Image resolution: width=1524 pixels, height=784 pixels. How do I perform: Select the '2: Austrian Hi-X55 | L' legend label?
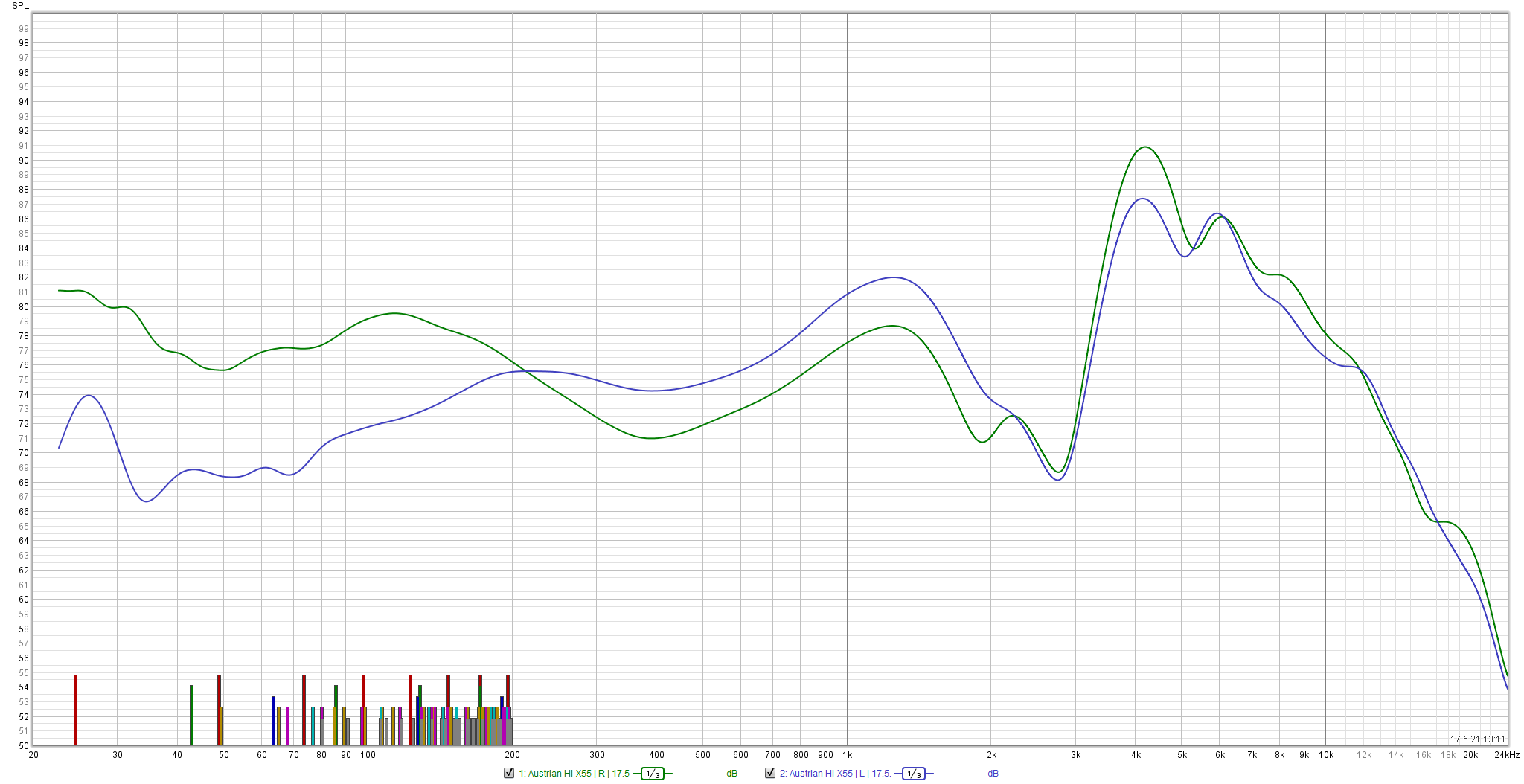tap(835, 774)
